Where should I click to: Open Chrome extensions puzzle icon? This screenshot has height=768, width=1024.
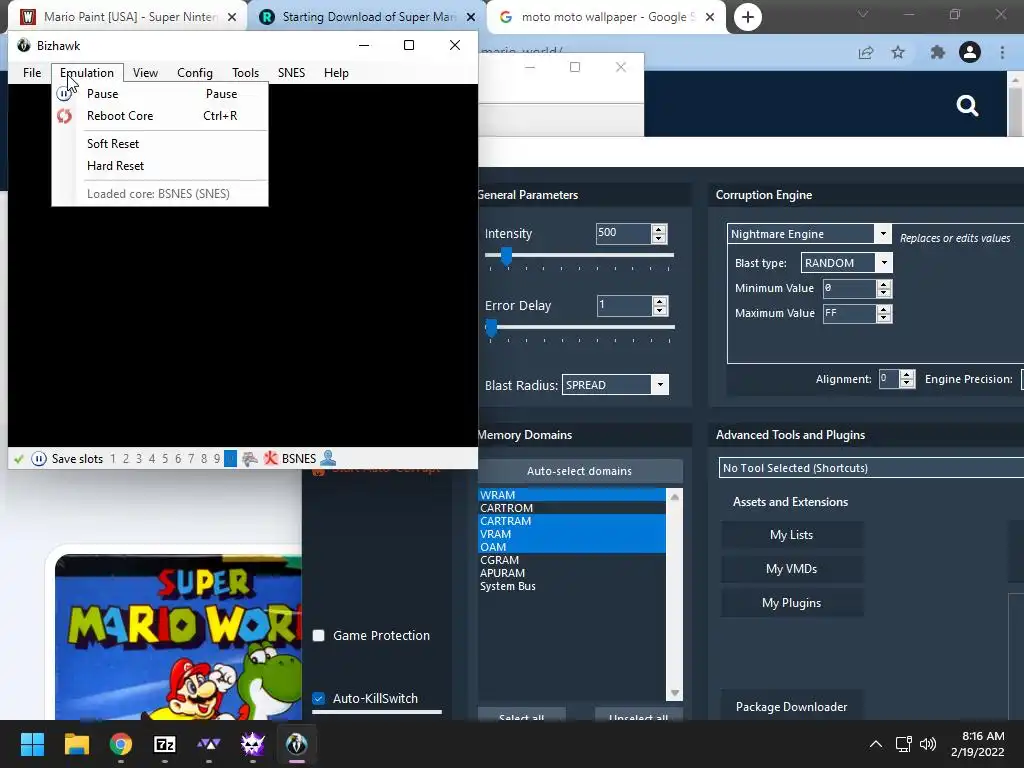tap(937, 52)
